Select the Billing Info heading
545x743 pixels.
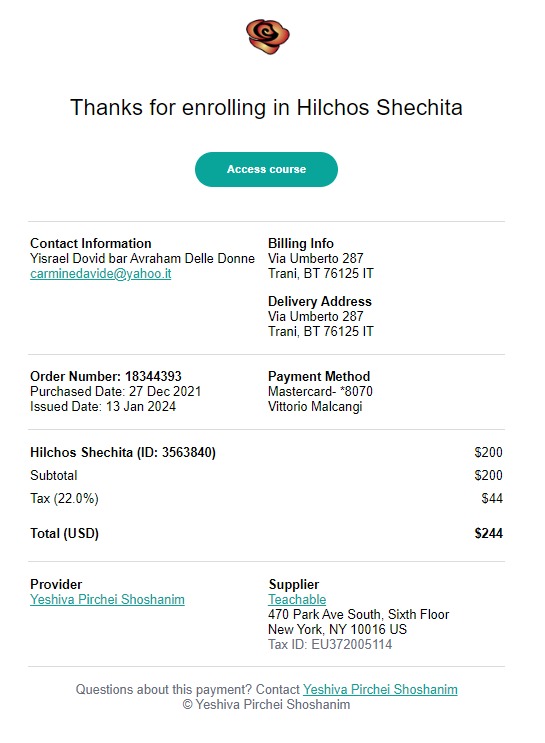(x=301, y=244)
